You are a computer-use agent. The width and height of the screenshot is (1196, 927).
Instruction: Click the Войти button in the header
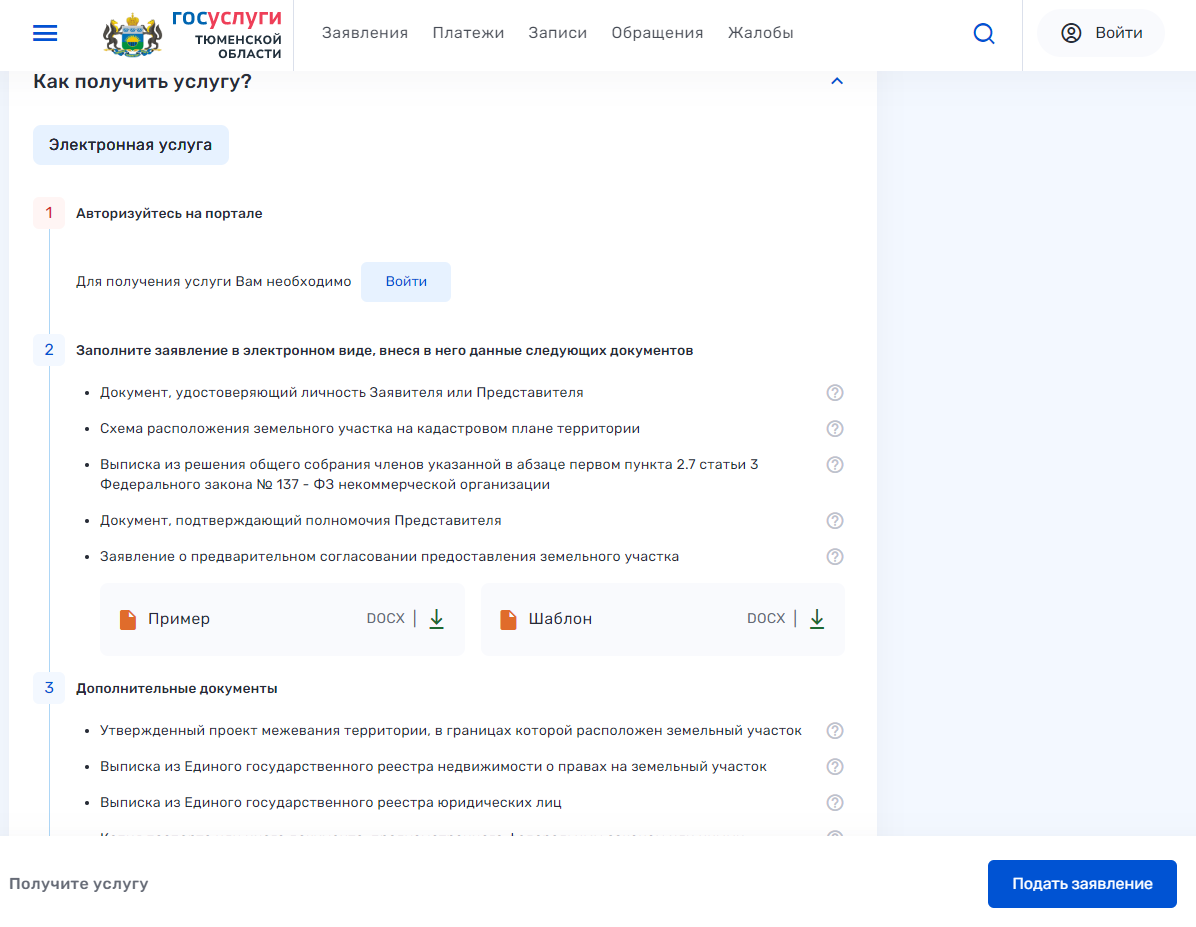pos(1101,33)
